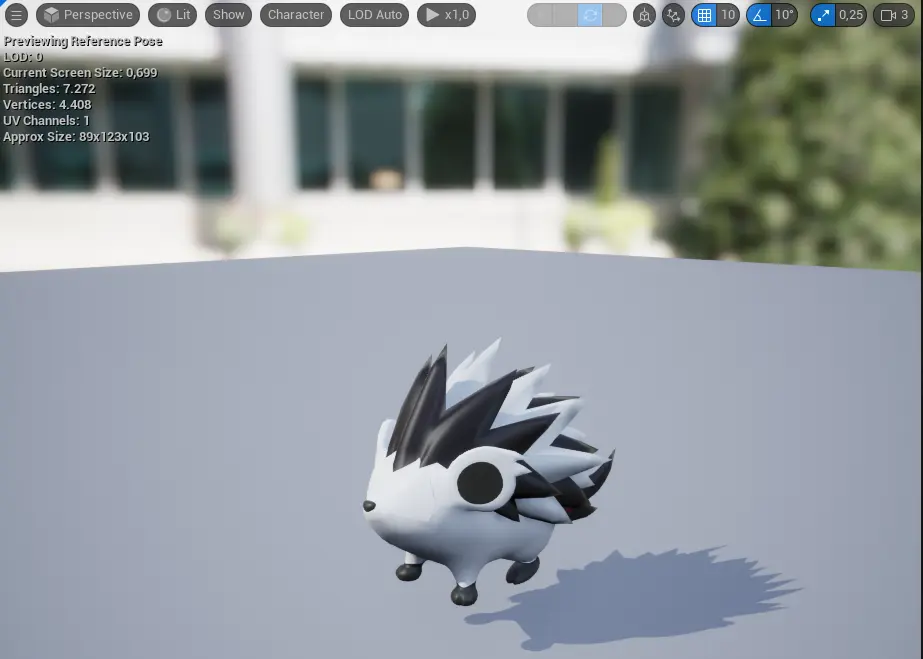Click the 'Vertices: 4.408' stat text
This screenshot has height=659, width=923.
(47, 105)
